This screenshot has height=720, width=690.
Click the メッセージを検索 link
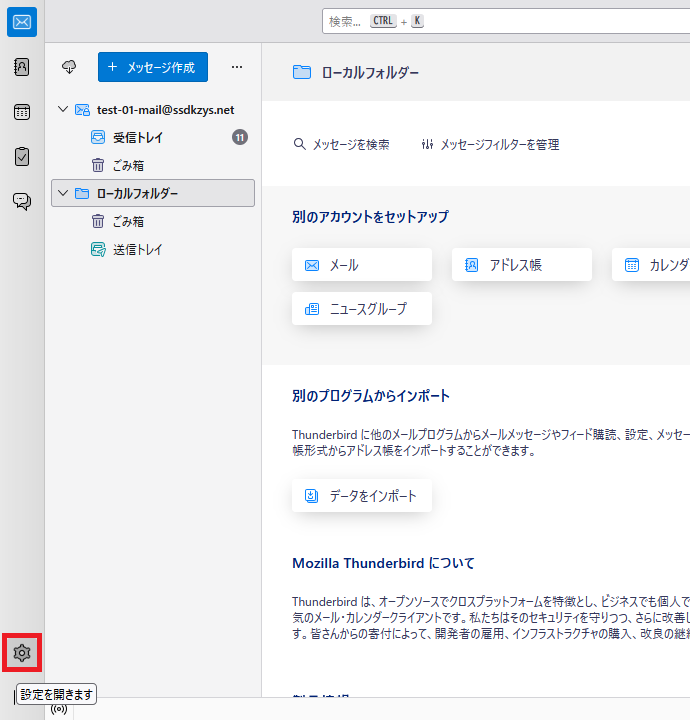pyautogui.click(x=342, y=144)
